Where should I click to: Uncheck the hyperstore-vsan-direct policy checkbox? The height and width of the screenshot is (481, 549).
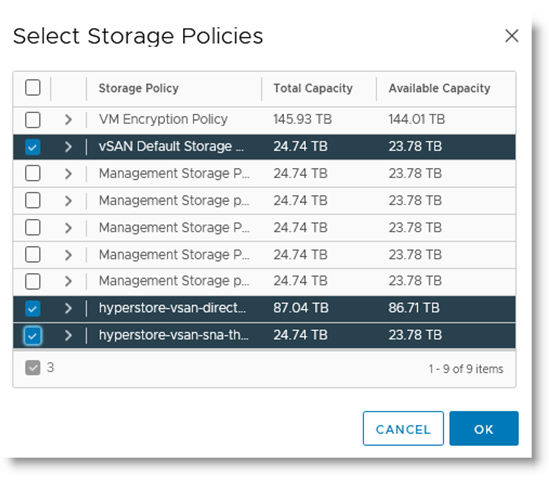pyautogui.click(x=33, y=308)
